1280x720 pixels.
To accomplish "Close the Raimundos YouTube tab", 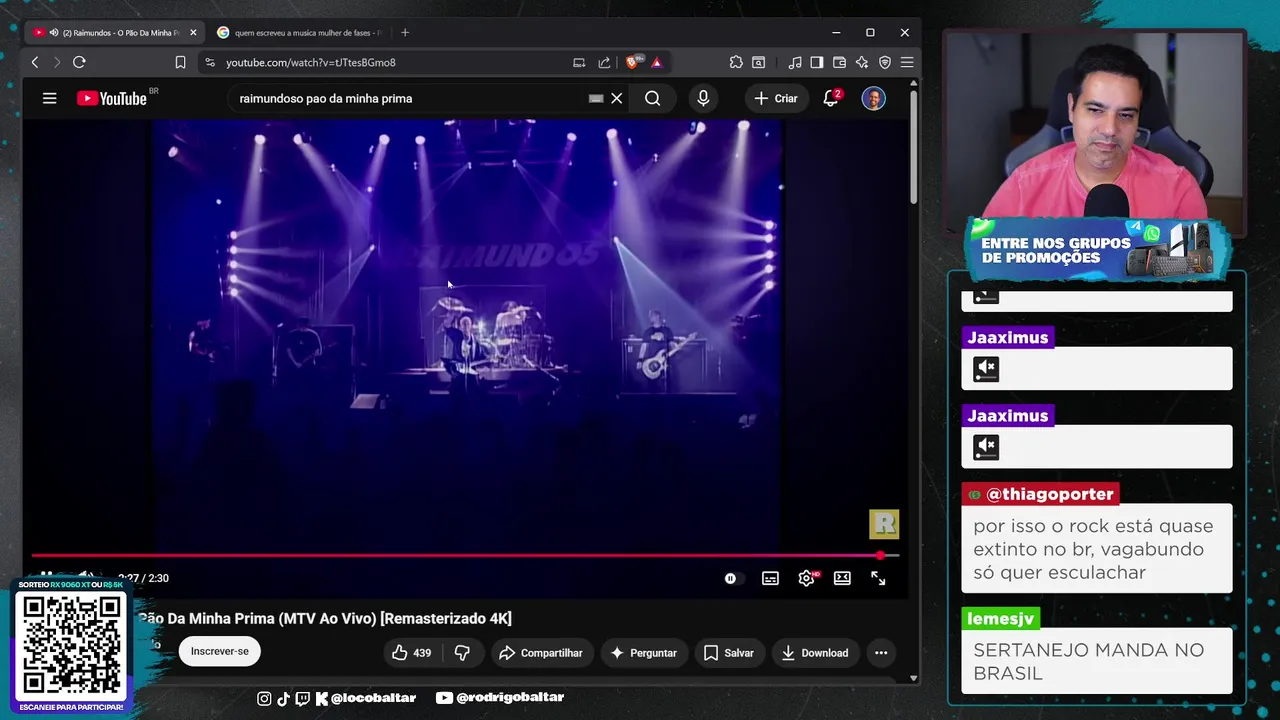I will (x=193, y=32).
